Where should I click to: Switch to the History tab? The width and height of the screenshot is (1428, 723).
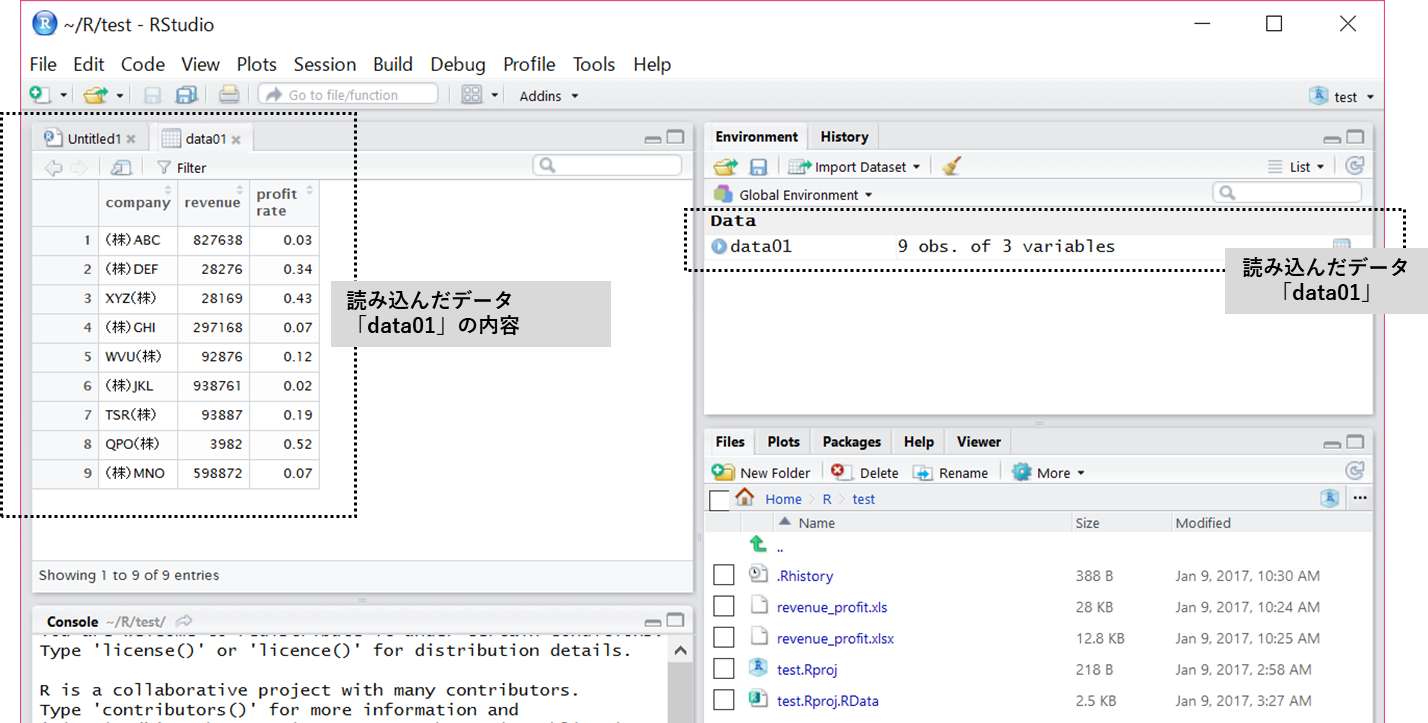click(x=844, y=137)
